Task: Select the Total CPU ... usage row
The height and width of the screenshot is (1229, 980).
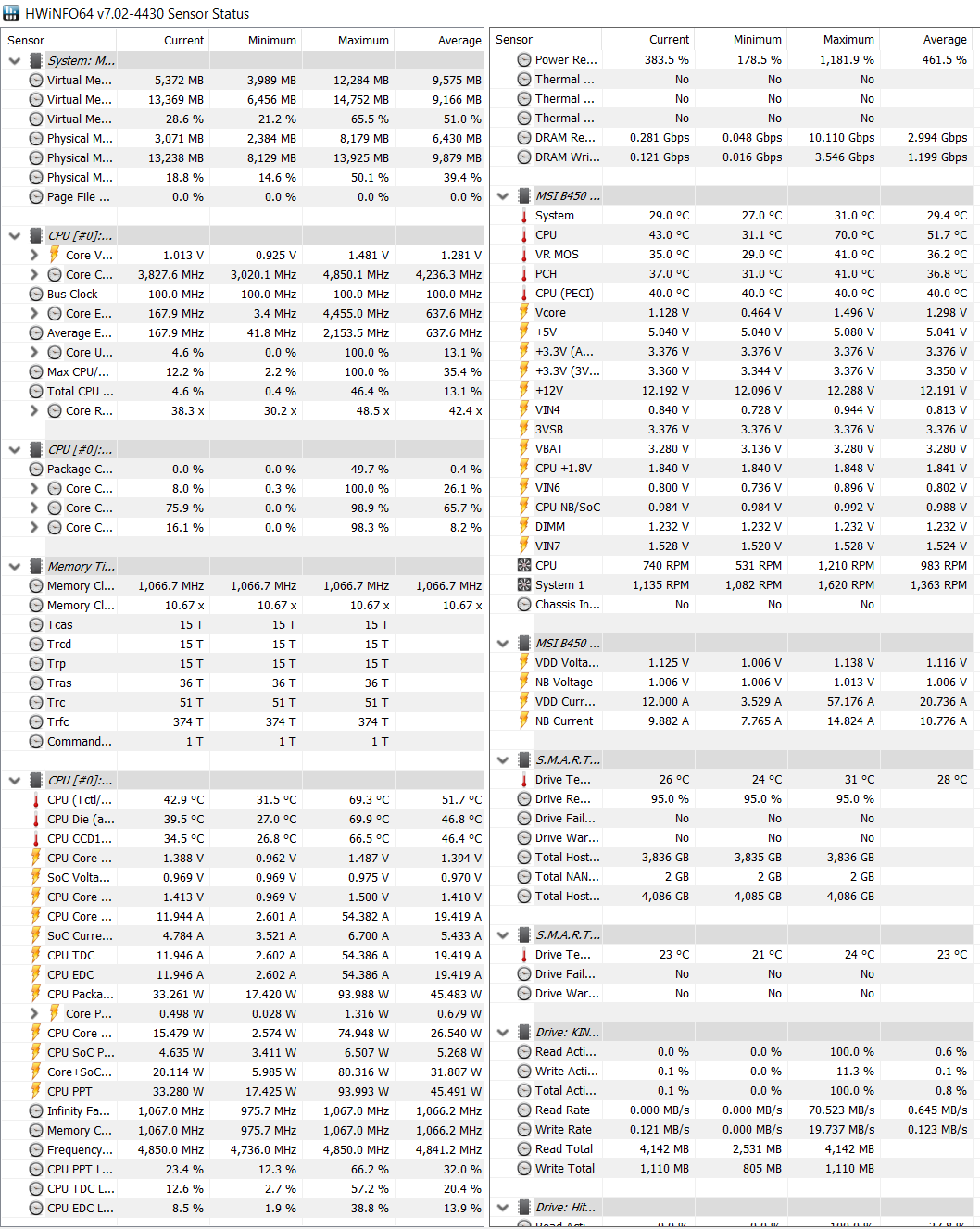Action: tap(244, 391)
